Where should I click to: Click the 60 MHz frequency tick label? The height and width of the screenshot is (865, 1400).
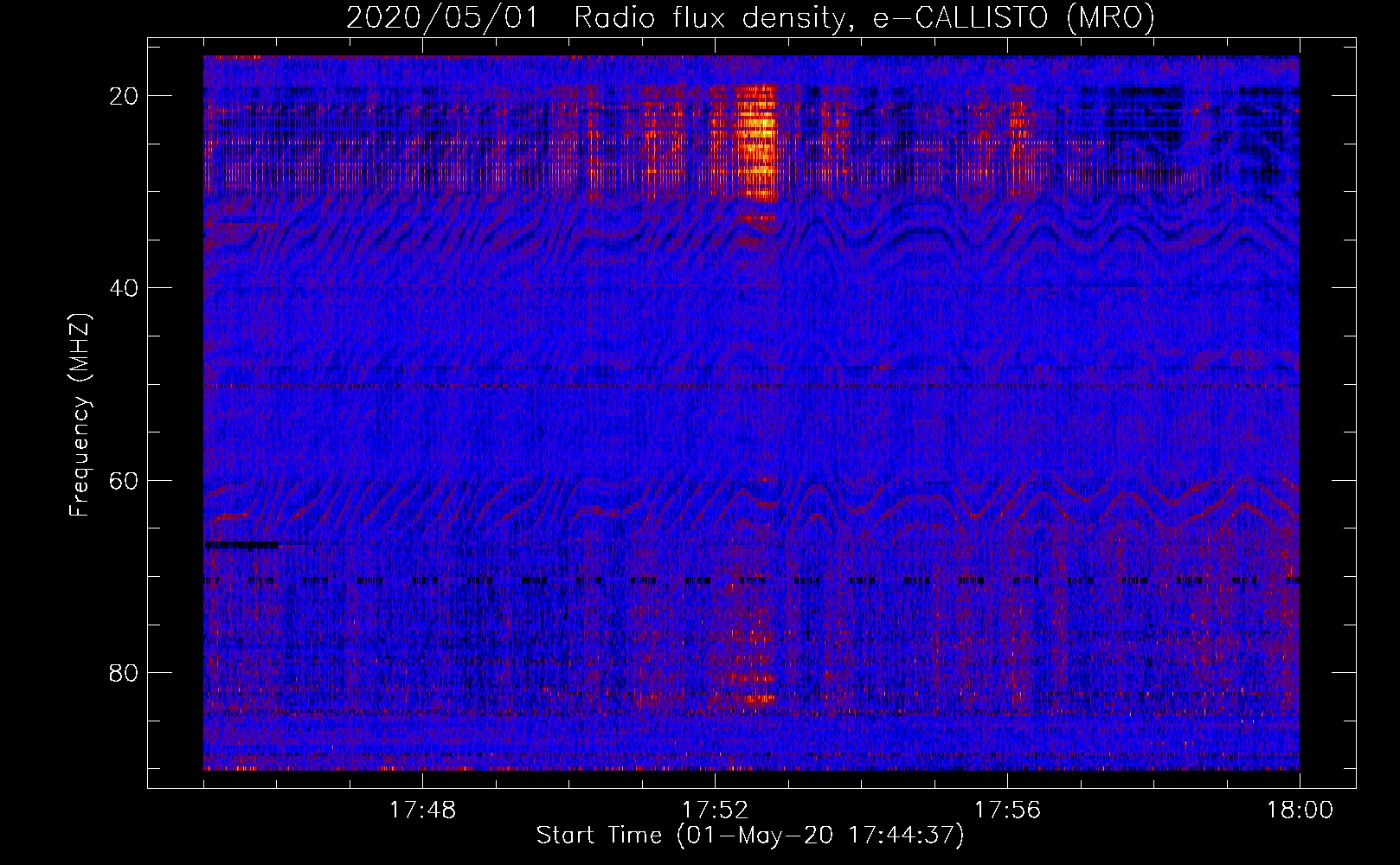[125, 480]
